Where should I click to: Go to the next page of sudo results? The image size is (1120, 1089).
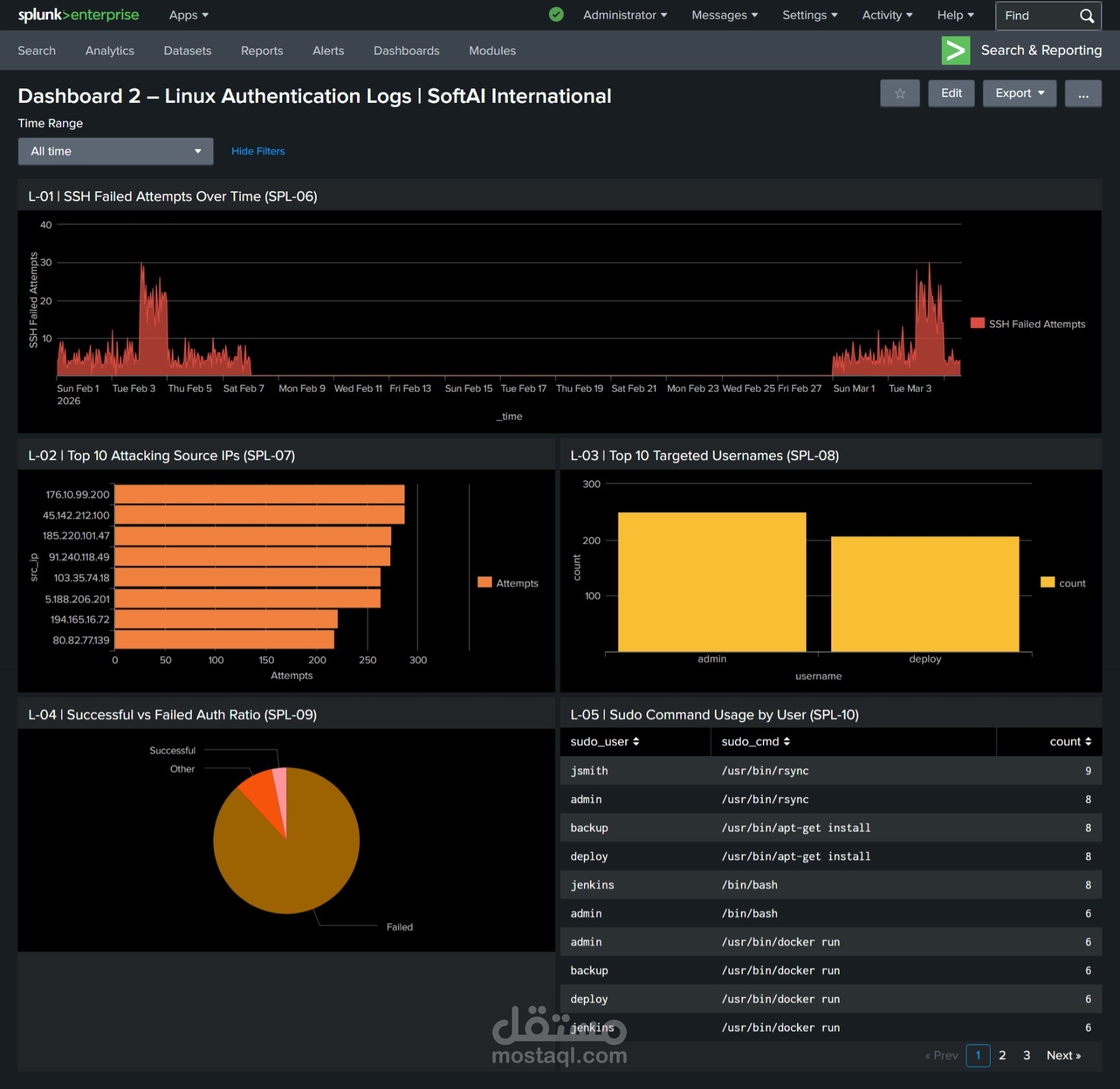[1063, 1055]
